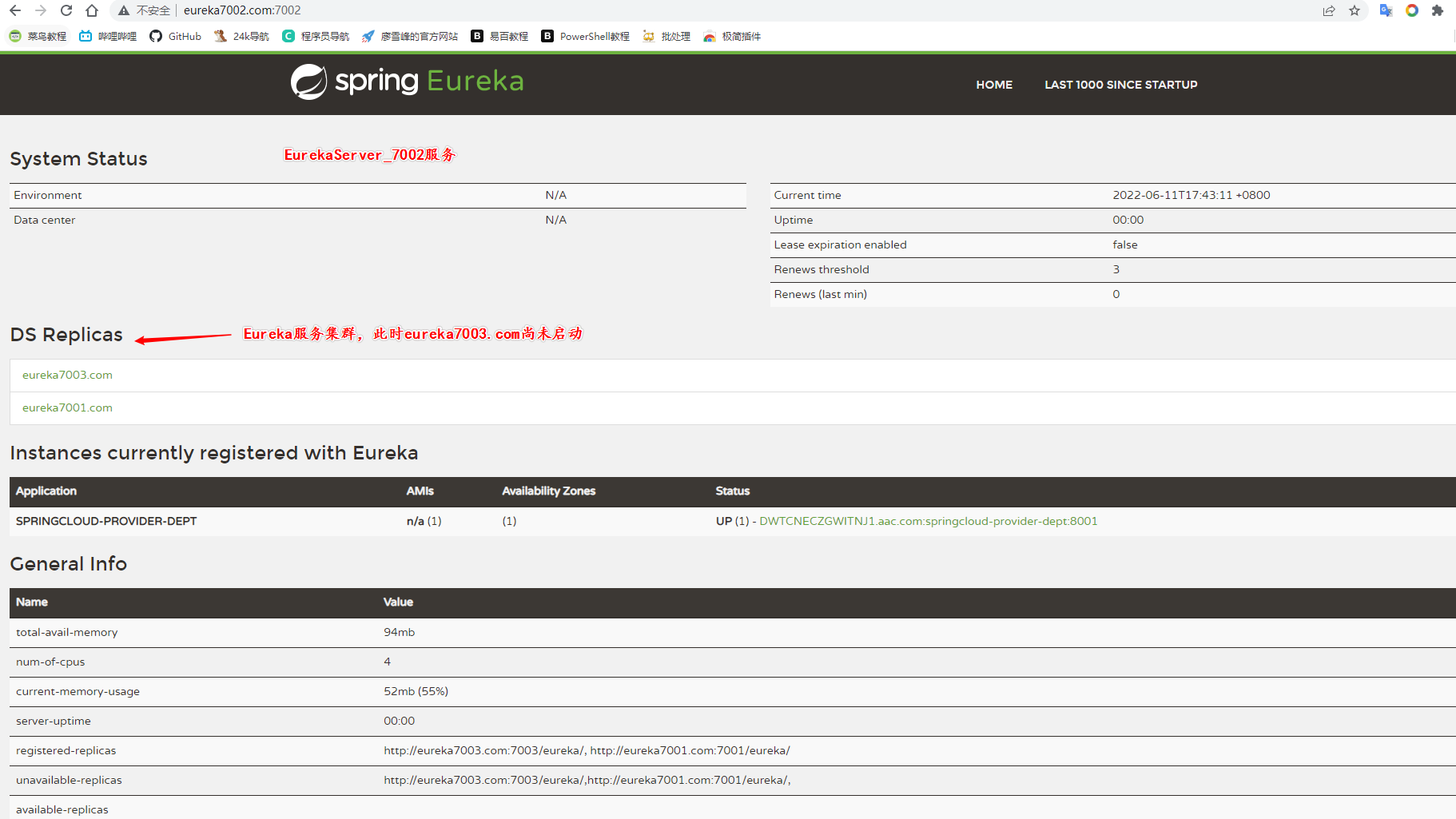Open the eureka7001.com replica link
Image resolution: width=1456 pixels, height=819 pixels.
coord(67,408)
